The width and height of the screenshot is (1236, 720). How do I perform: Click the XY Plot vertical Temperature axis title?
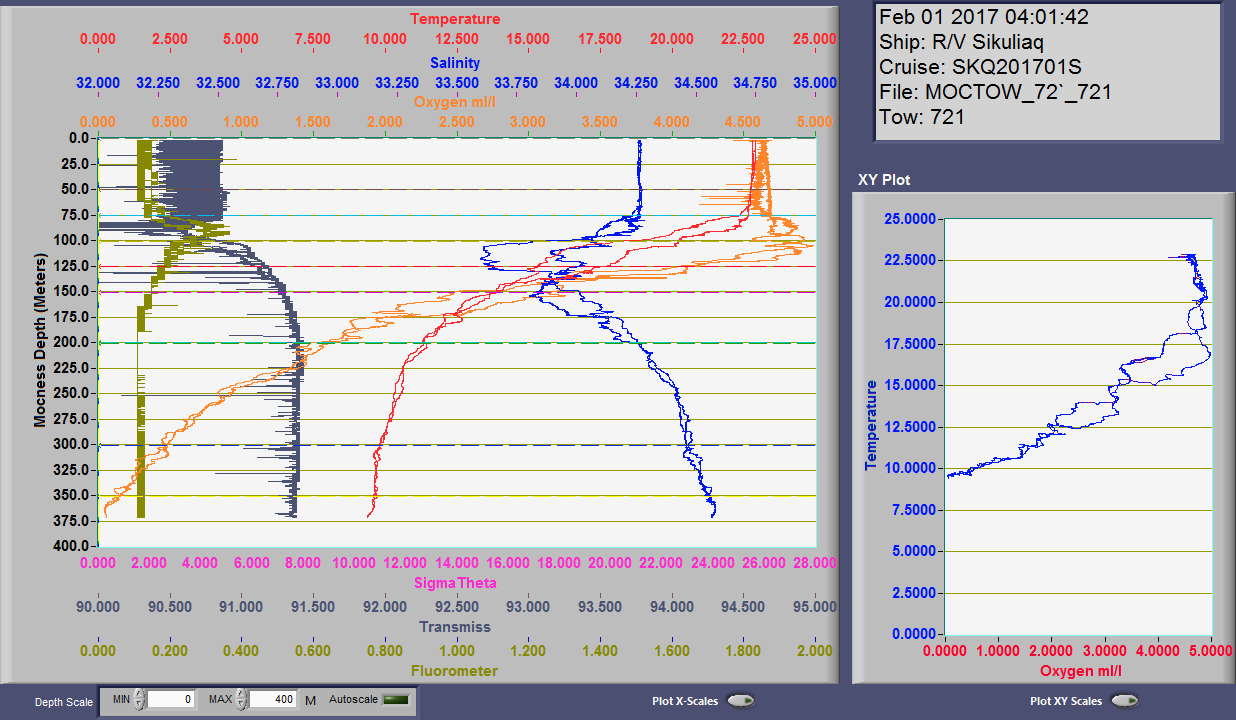click(871, 425)
